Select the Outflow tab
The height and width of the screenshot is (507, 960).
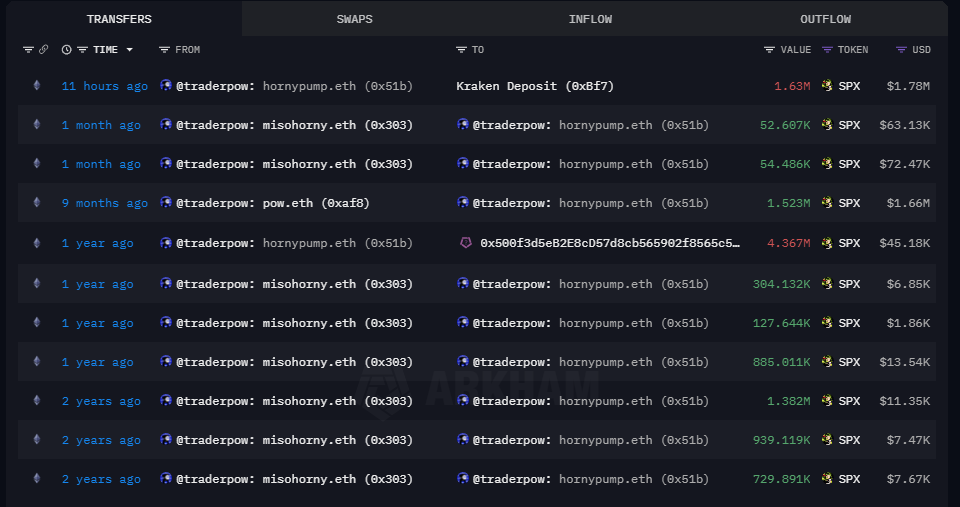coord(825,19)
